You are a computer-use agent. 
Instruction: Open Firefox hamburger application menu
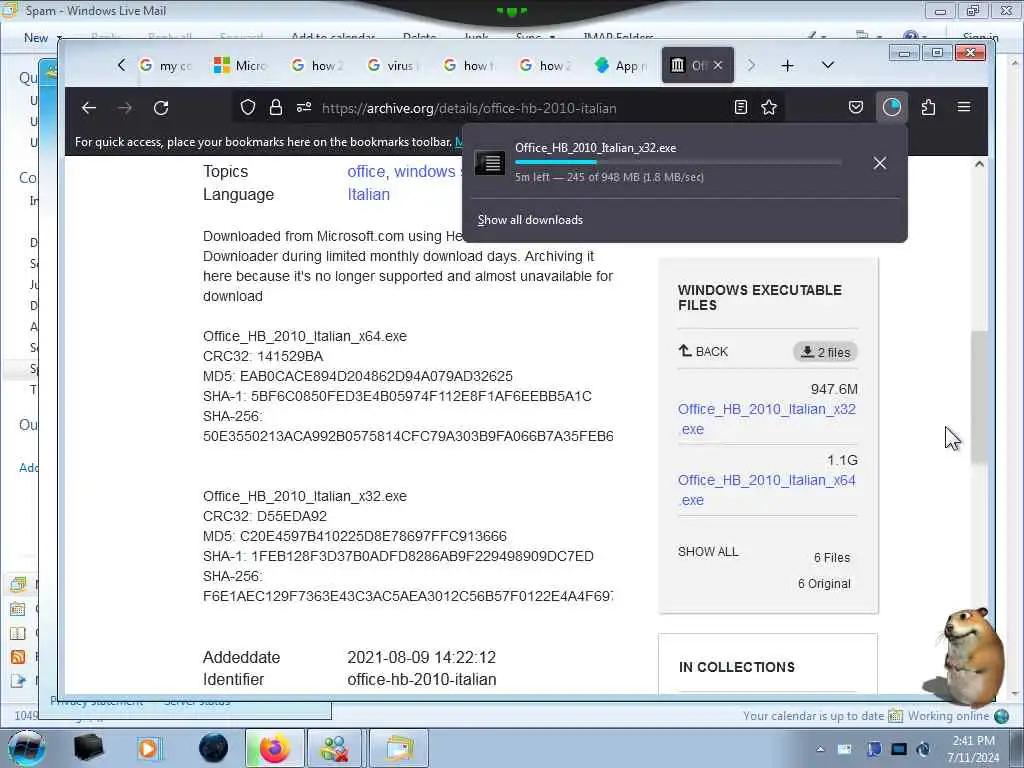tap(964, 107)
